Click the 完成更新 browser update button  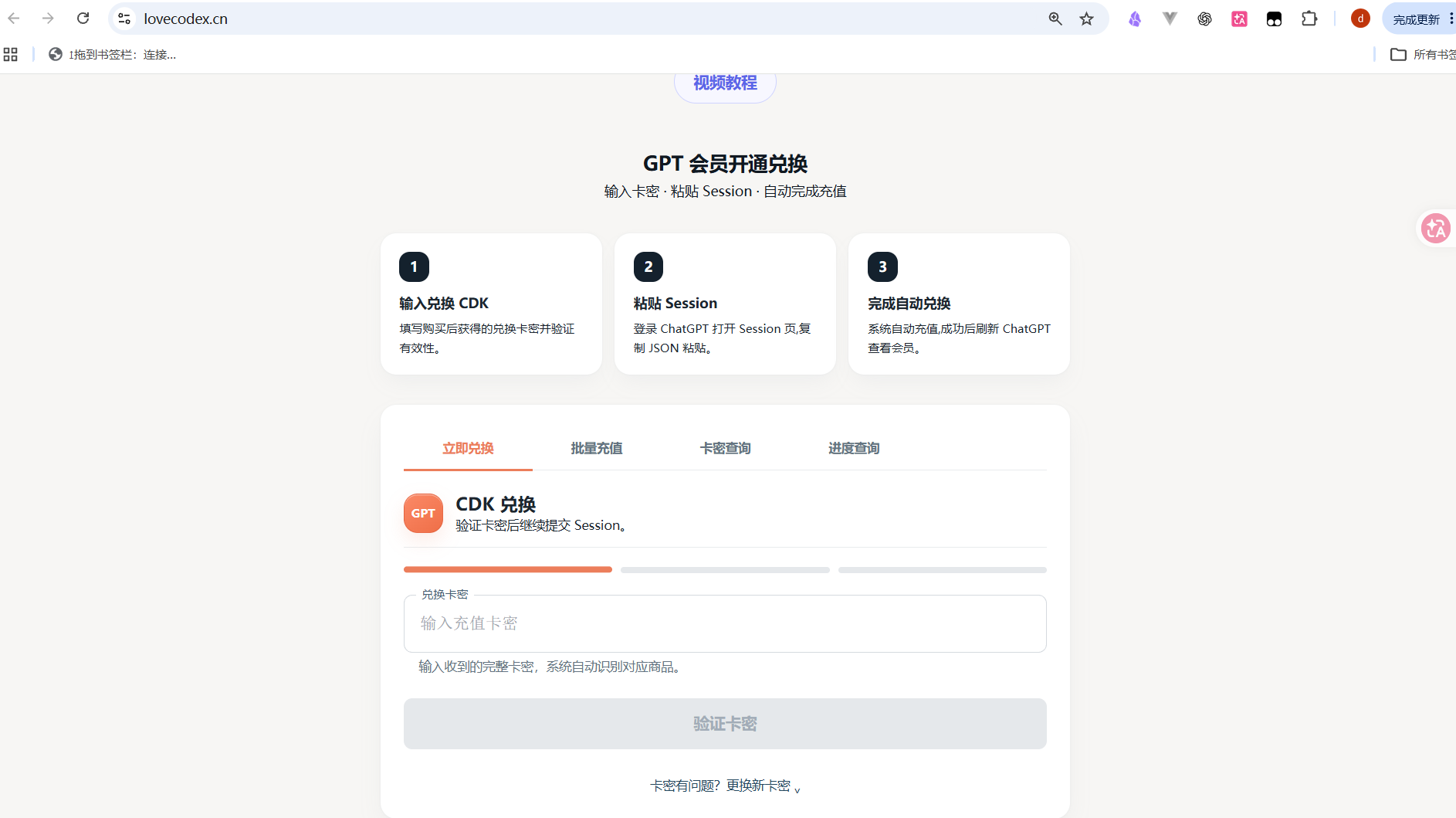[x=1416, y=19]
